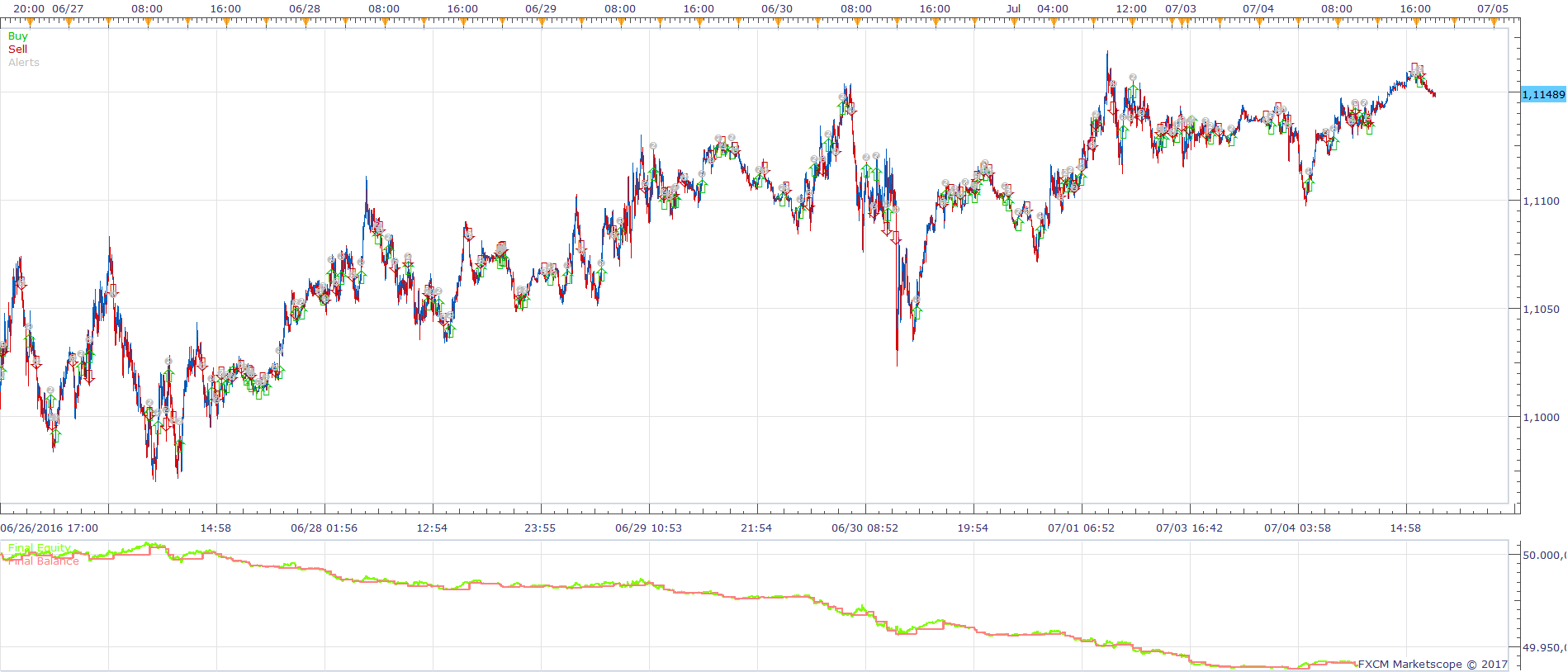Click the 07/04 date on top axis
The width and height of the screenshot is (1568, 672).
pyautogui.click(x=1258, y=9)
